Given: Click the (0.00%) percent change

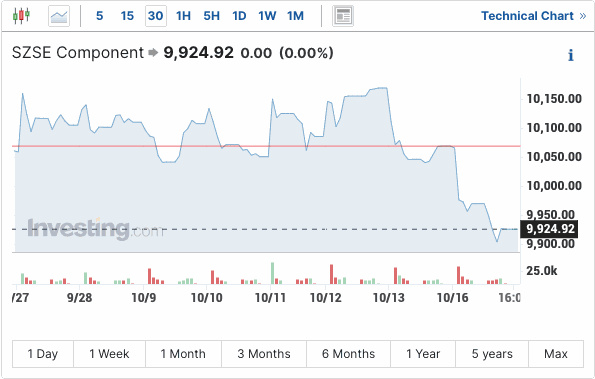Looking at the screenshot, I should tap(306, 53).
